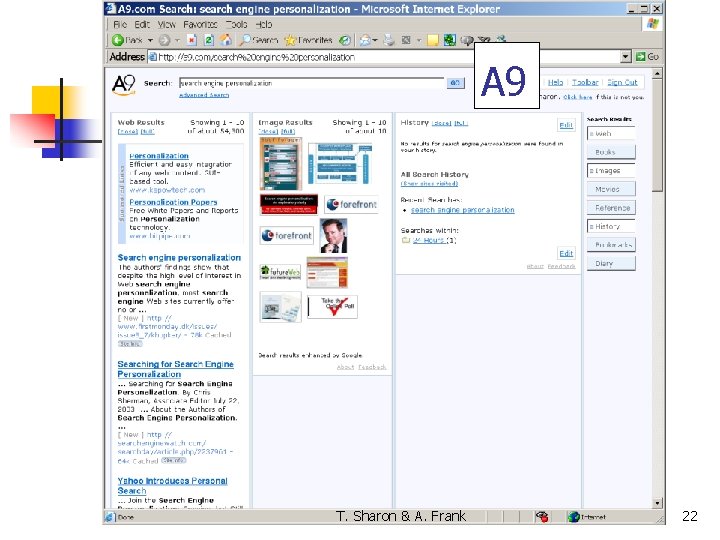
Task: Open the Help menu in the menu bar
Action: click(x=264, y=24)
